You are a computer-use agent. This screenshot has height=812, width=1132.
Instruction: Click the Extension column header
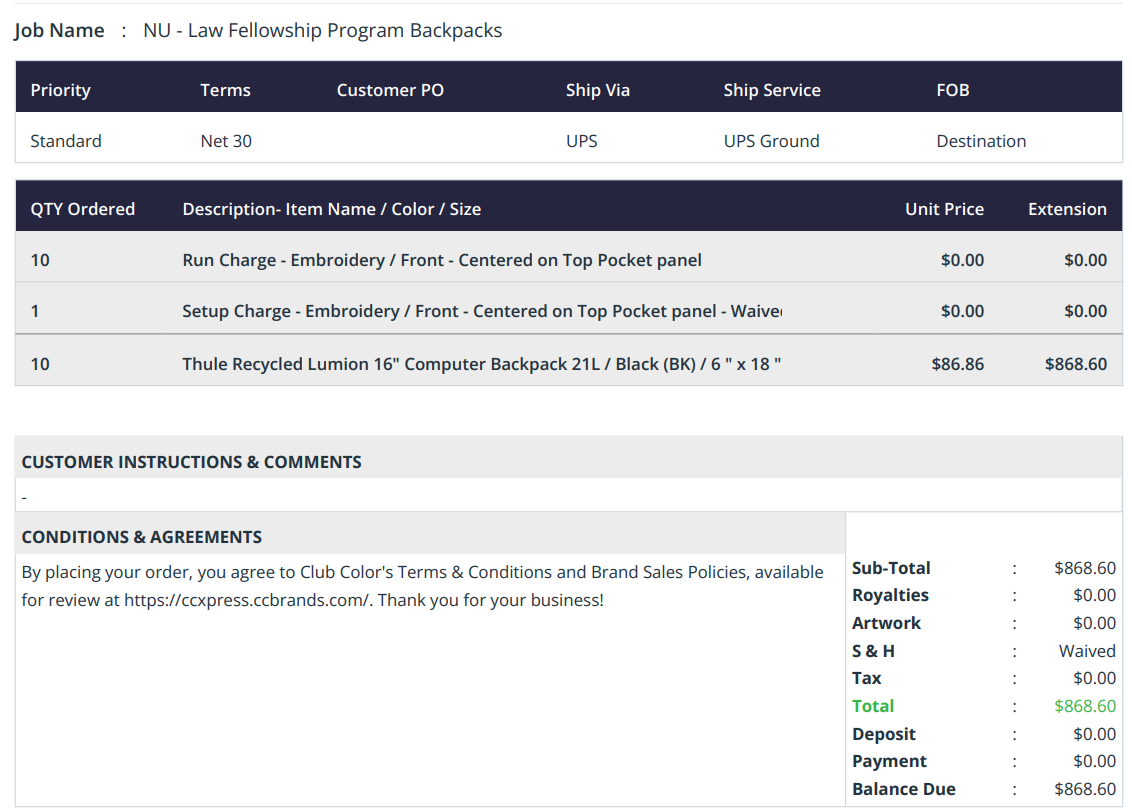[1067, 209]
